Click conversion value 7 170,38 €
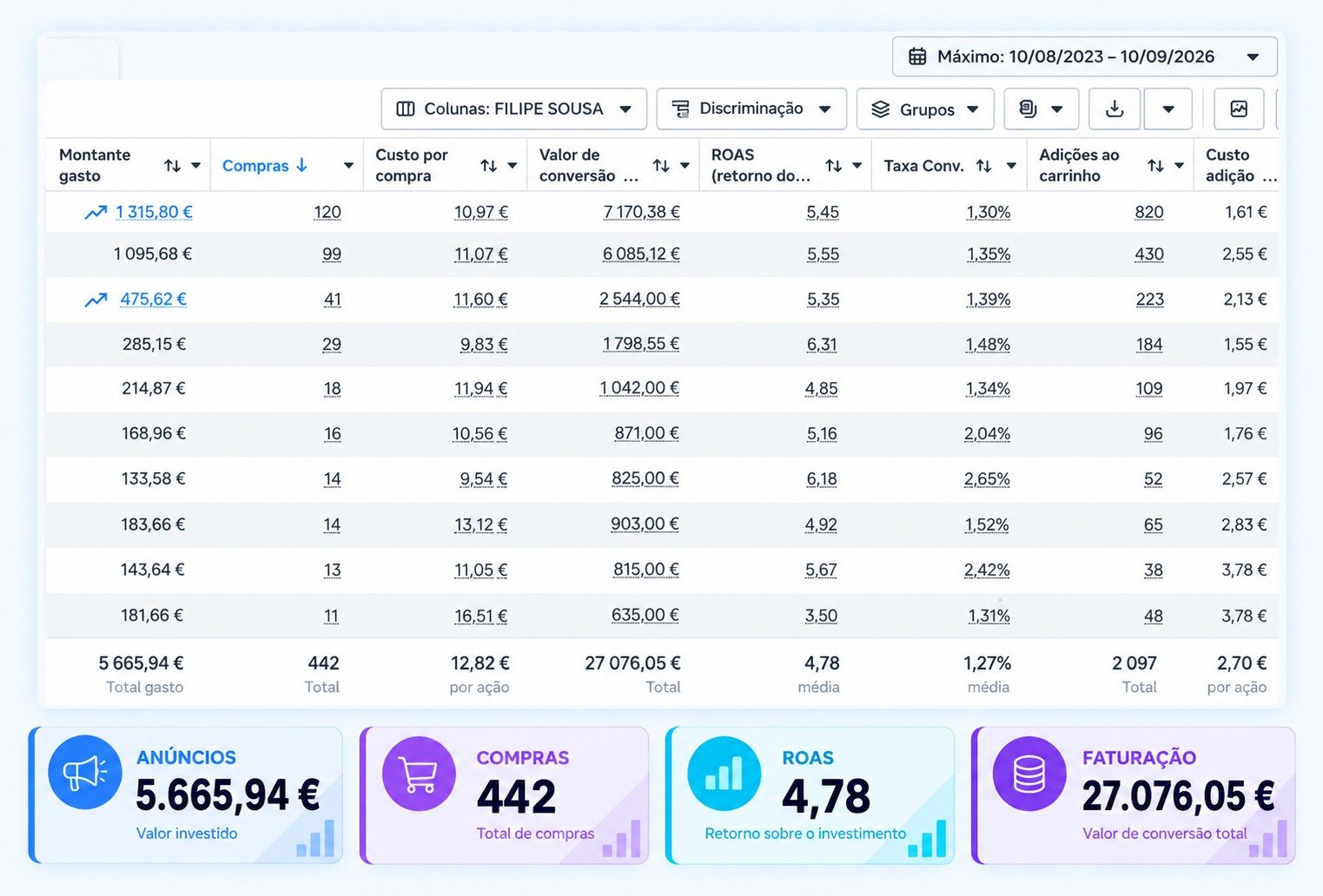The width and height of the screenshot is (1323, 896). [641, 212]
